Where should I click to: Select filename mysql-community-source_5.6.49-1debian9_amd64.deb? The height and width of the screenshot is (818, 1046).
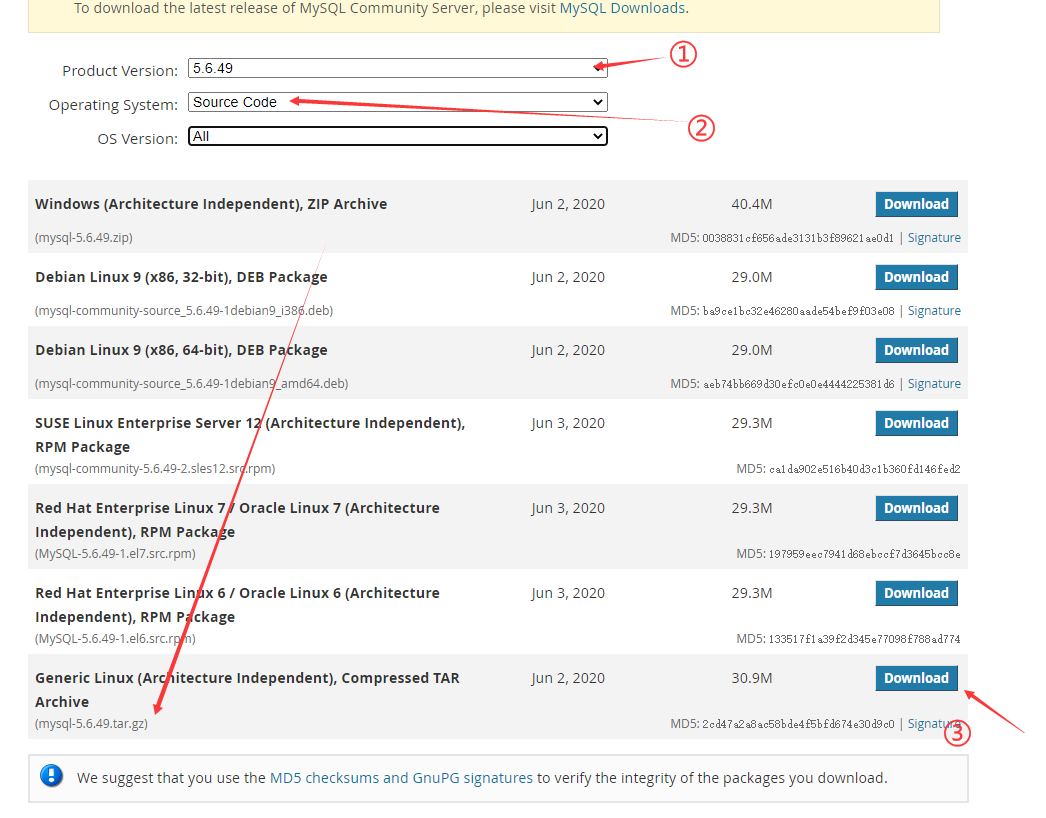[x=191, y=384]
